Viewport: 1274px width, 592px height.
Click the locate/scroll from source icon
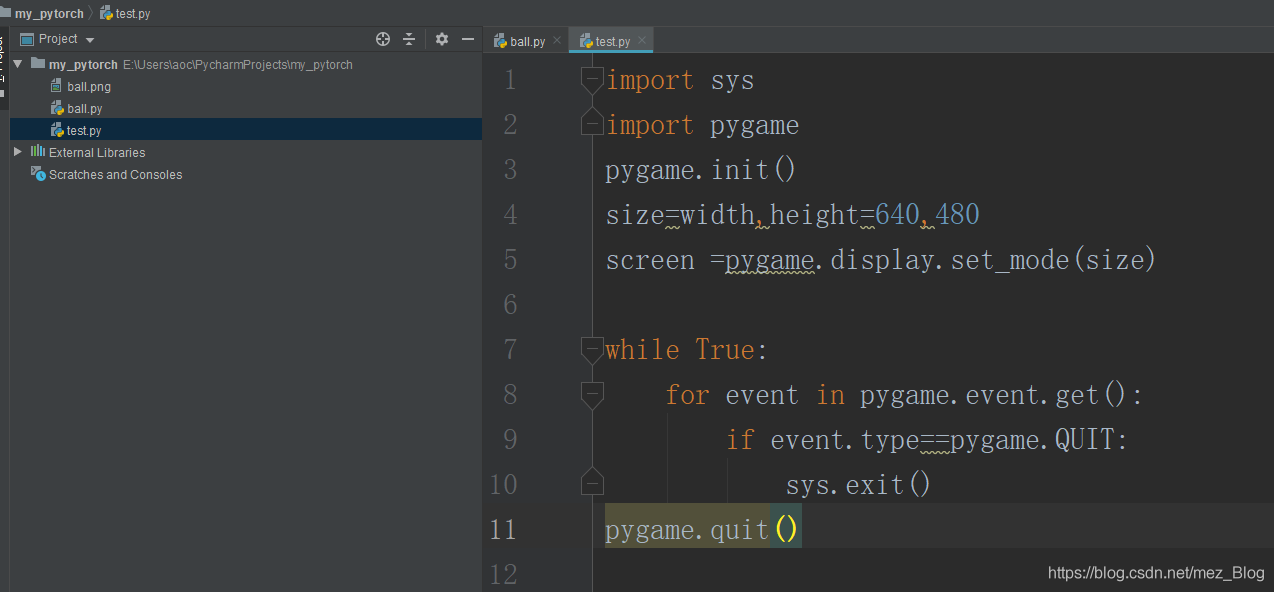382,39
